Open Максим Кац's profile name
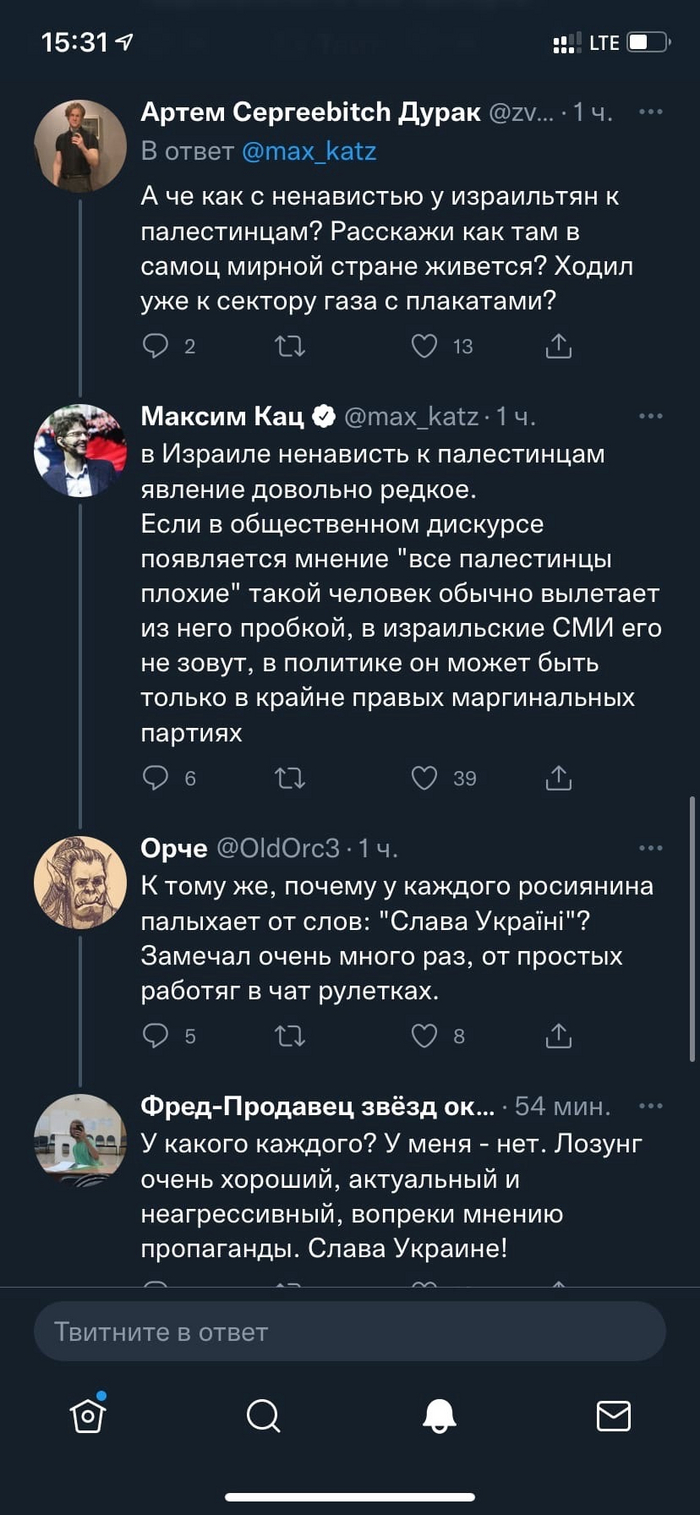The width and height of the screenshot is (700, 1515). (222, 416)
